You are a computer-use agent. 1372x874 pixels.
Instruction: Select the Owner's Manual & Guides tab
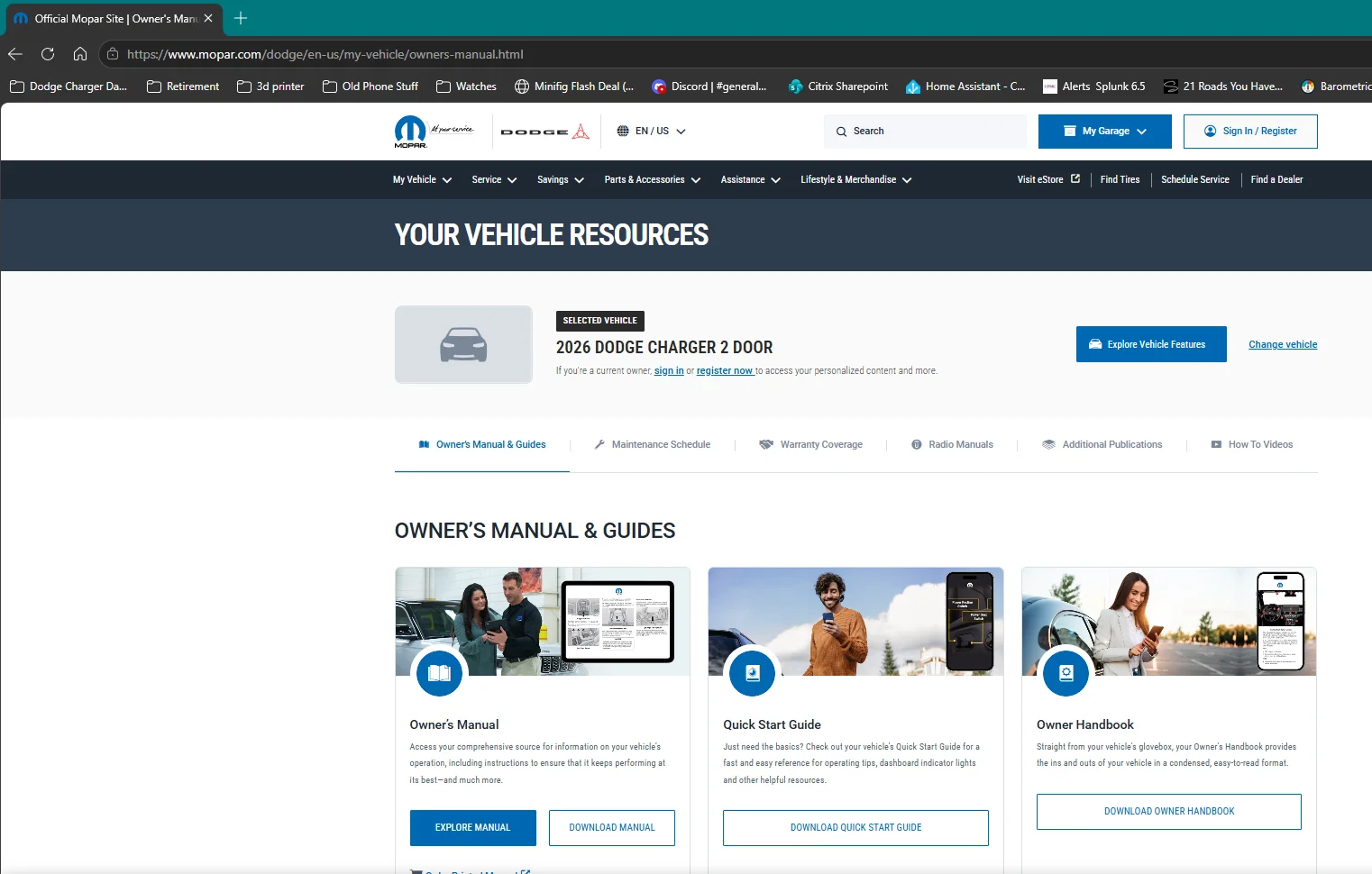point(482,444)
